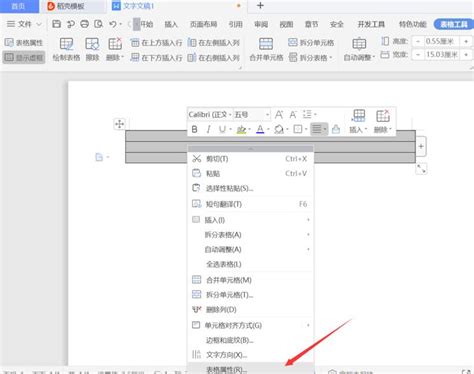Choose 短句翻译(T) in the context menu

tap(251, 204)
